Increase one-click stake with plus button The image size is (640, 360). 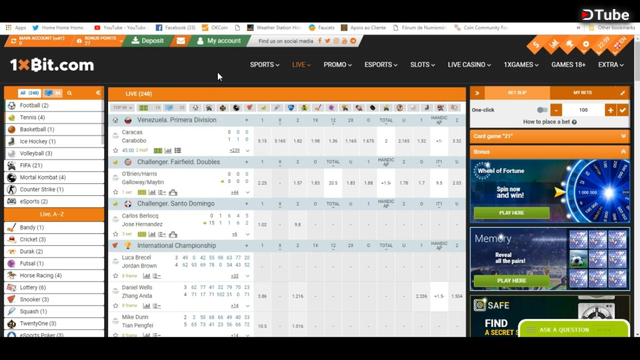610,110
